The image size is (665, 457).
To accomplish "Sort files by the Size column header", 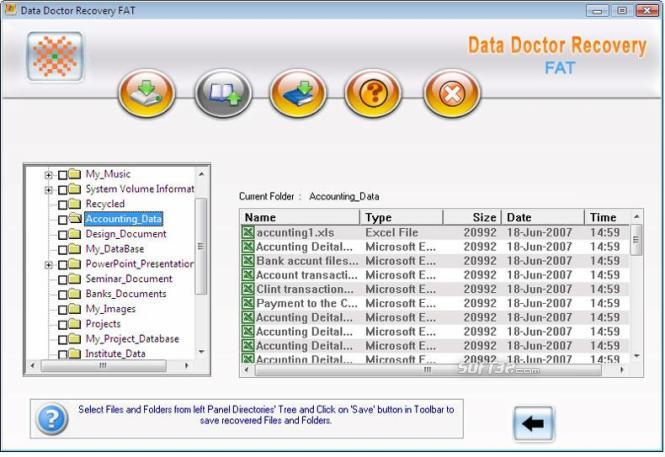I will tap(472, 217).
